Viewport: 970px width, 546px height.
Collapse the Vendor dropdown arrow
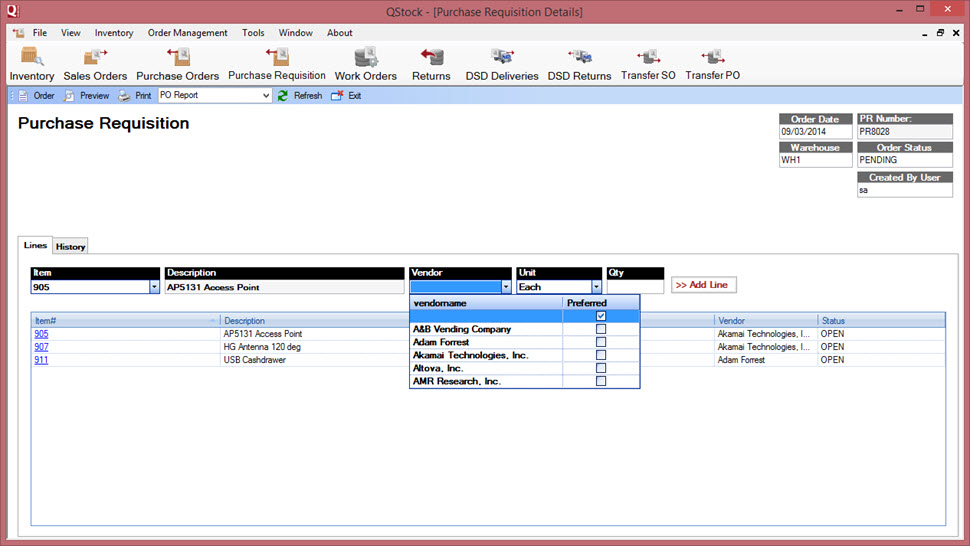tap(506, 287)
